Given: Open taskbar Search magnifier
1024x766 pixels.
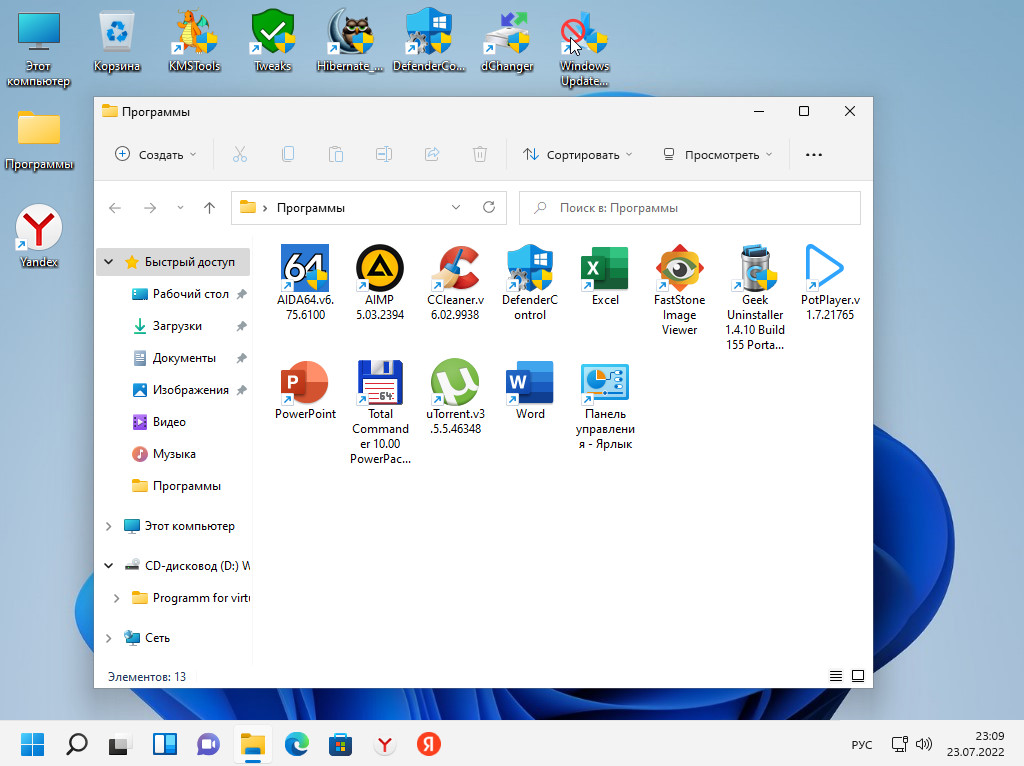Looking at the screenshot, I should pyautogui.click(x=76, y=744).
